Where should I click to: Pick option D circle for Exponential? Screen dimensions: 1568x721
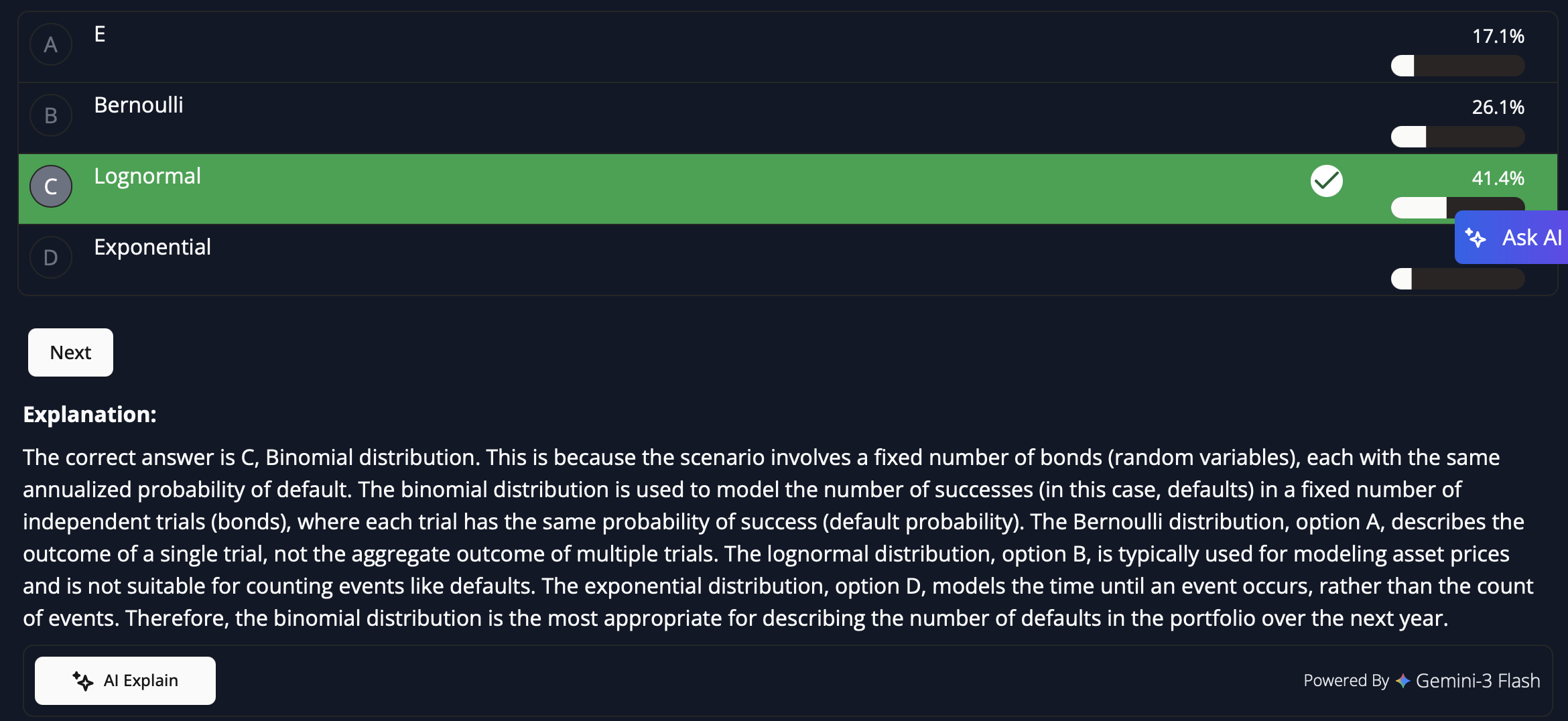[51, 257]
